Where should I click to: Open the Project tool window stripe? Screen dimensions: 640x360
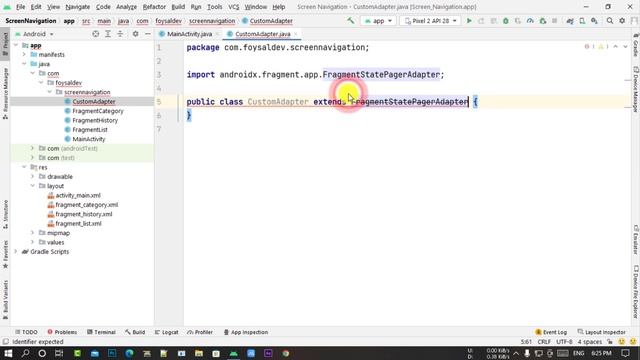(5, 45)
